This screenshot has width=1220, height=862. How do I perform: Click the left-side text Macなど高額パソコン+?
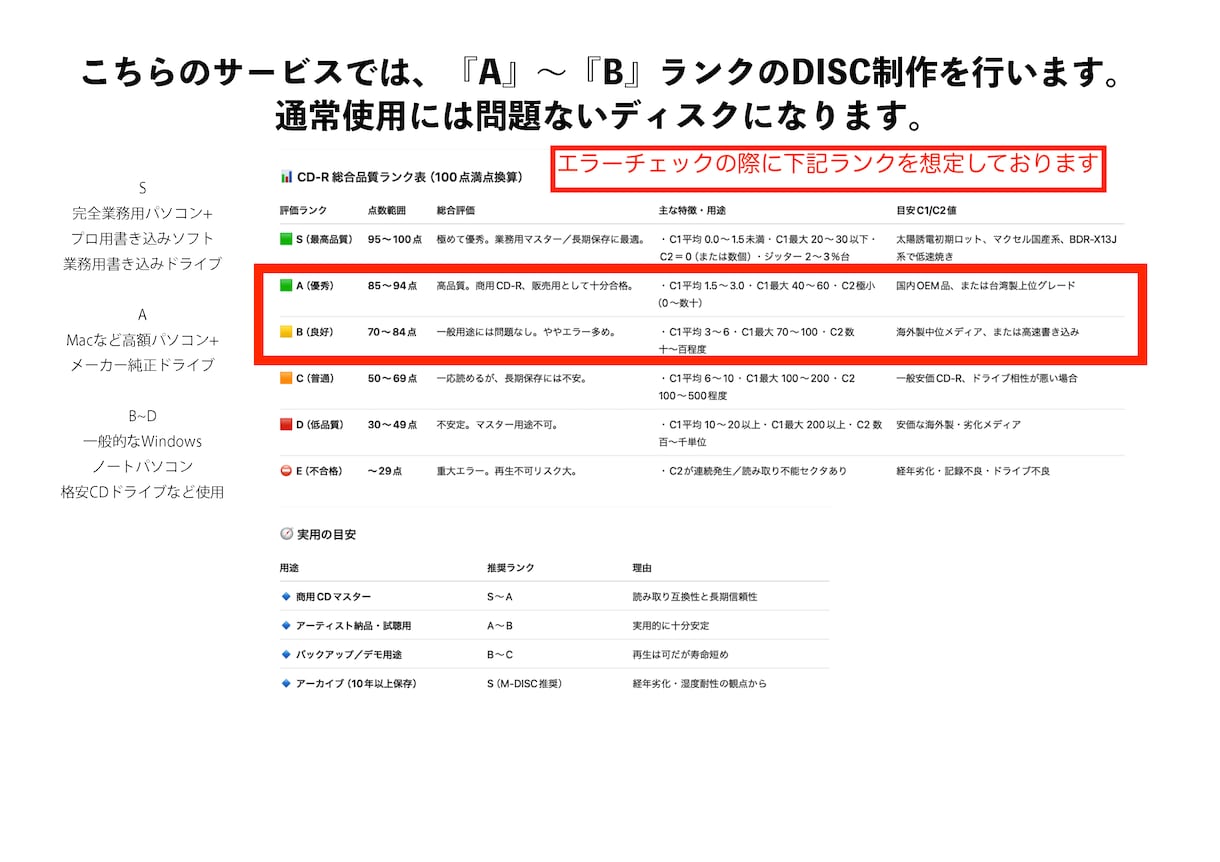142,340
